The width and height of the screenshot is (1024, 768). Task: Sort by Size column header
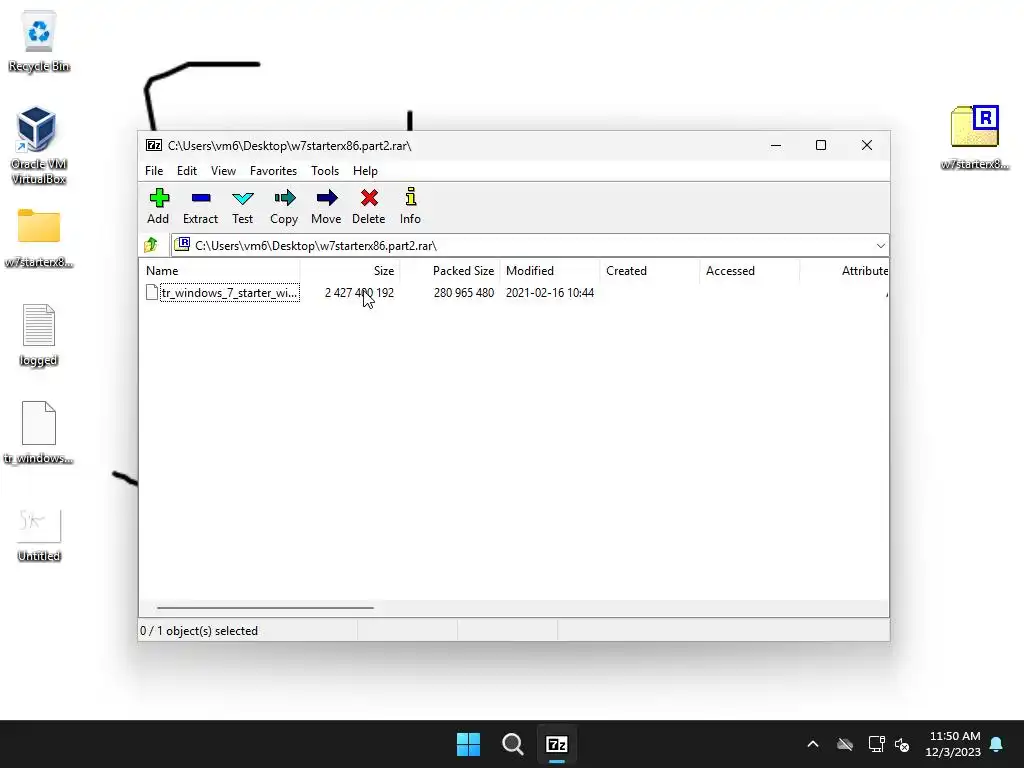click(x=350, y=270)
